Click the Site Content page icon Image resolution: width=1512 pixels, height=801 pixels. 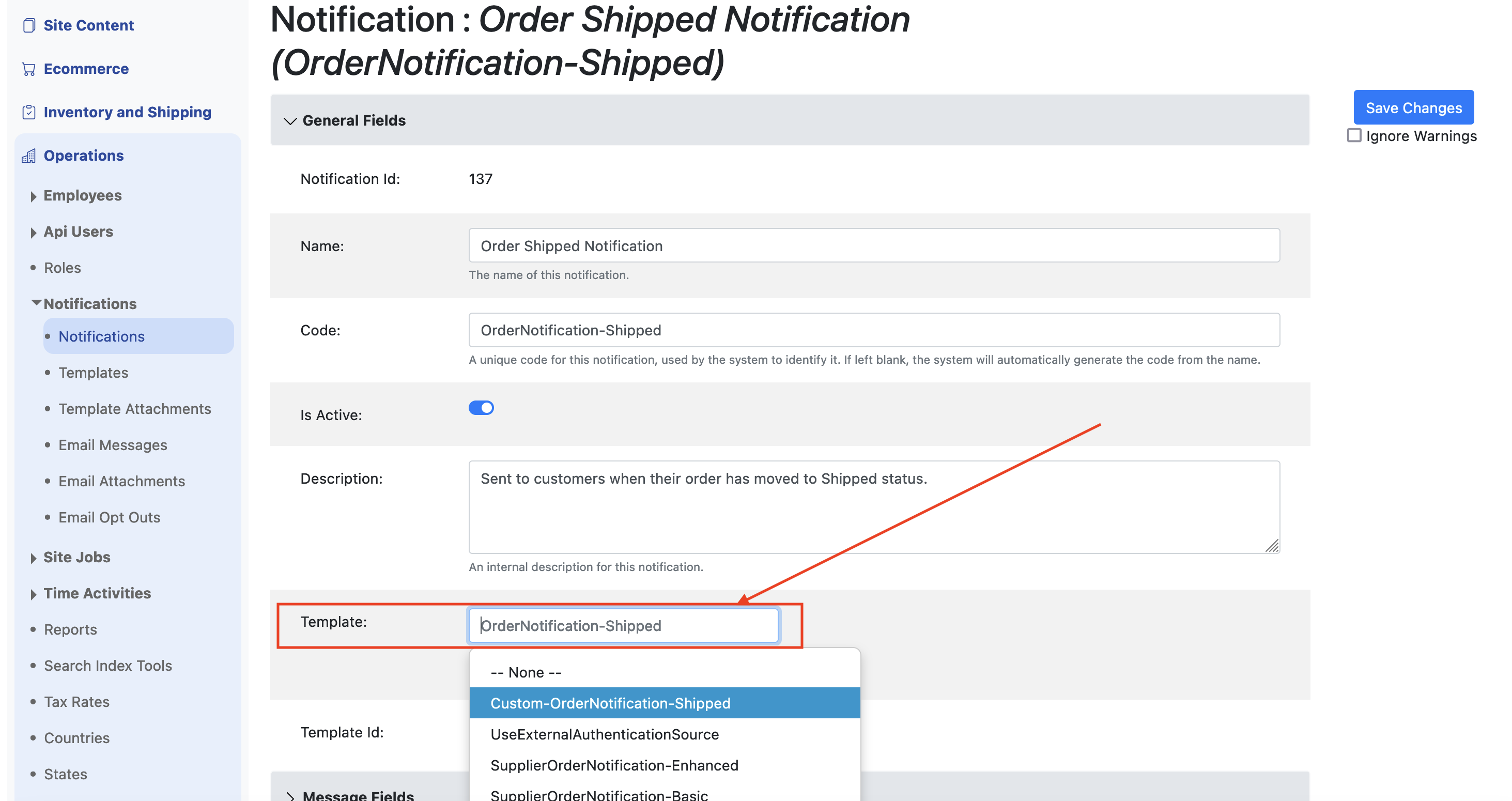tap(29, 25)
